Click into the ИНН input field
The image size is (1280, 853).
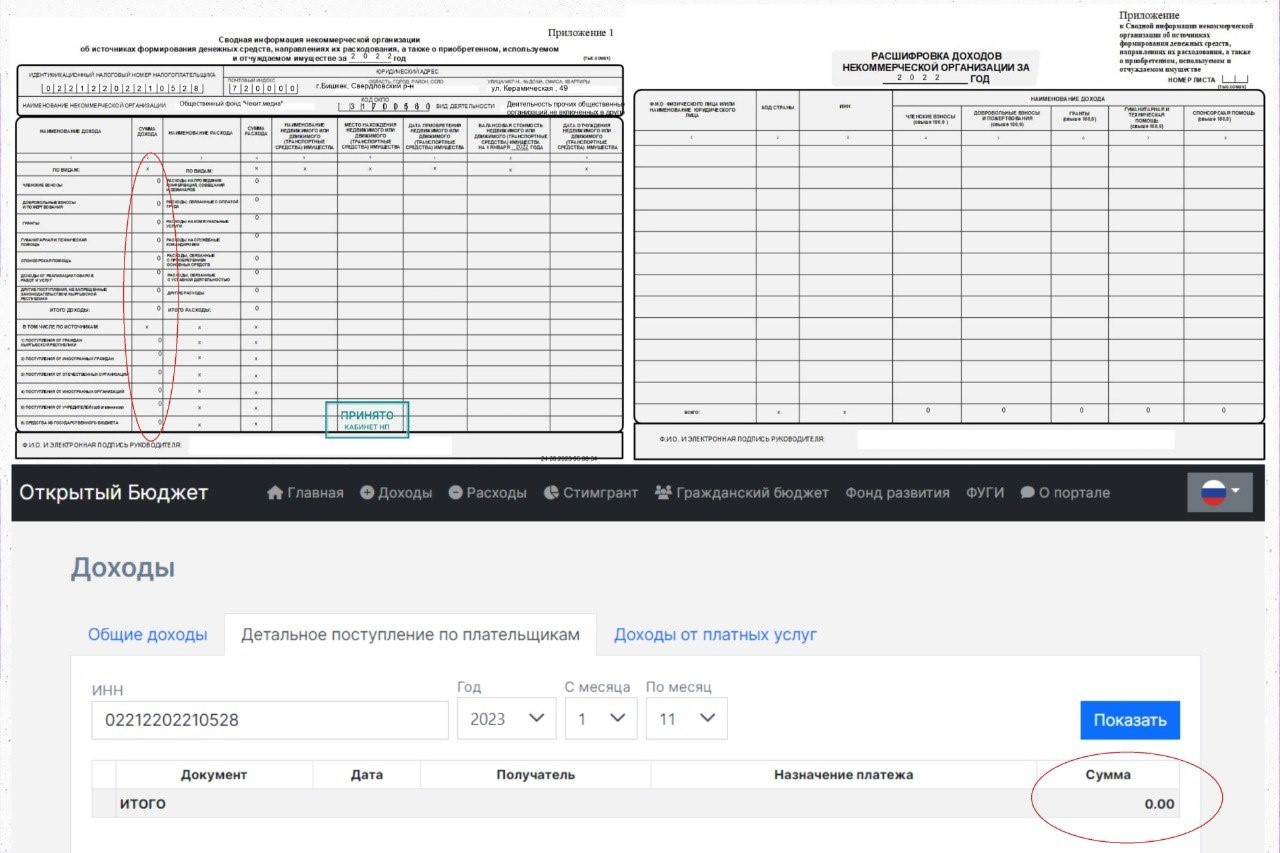pos(269,720)
